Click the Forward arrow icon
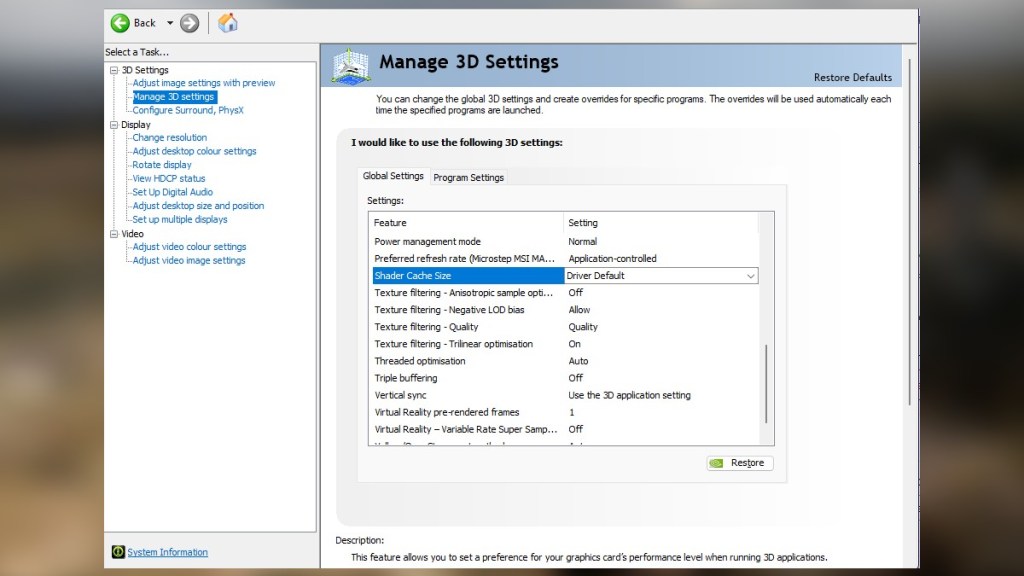The height and width of the screenshot is (576, 1024). [190, 23]
